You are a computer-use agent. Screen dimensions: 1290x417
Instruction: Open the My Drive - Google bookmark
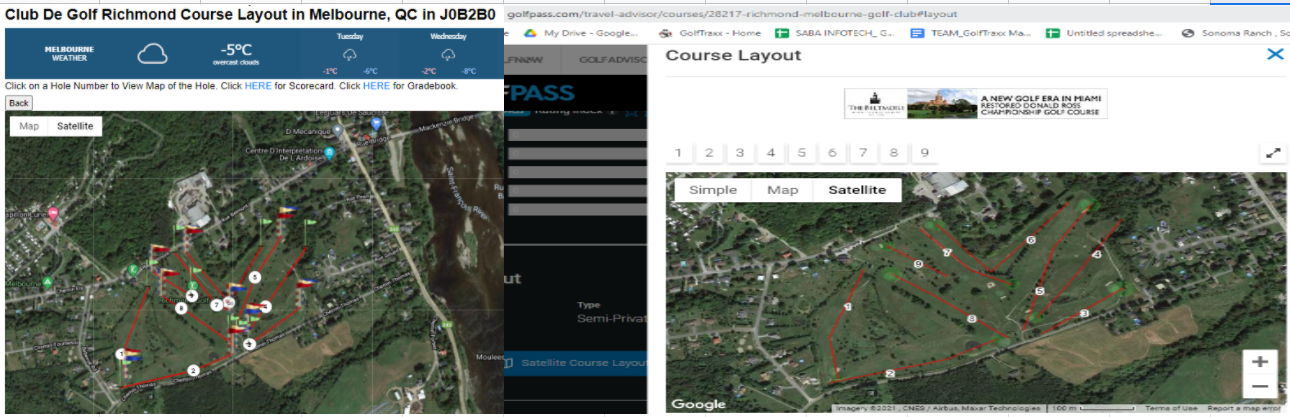[582, 33]
